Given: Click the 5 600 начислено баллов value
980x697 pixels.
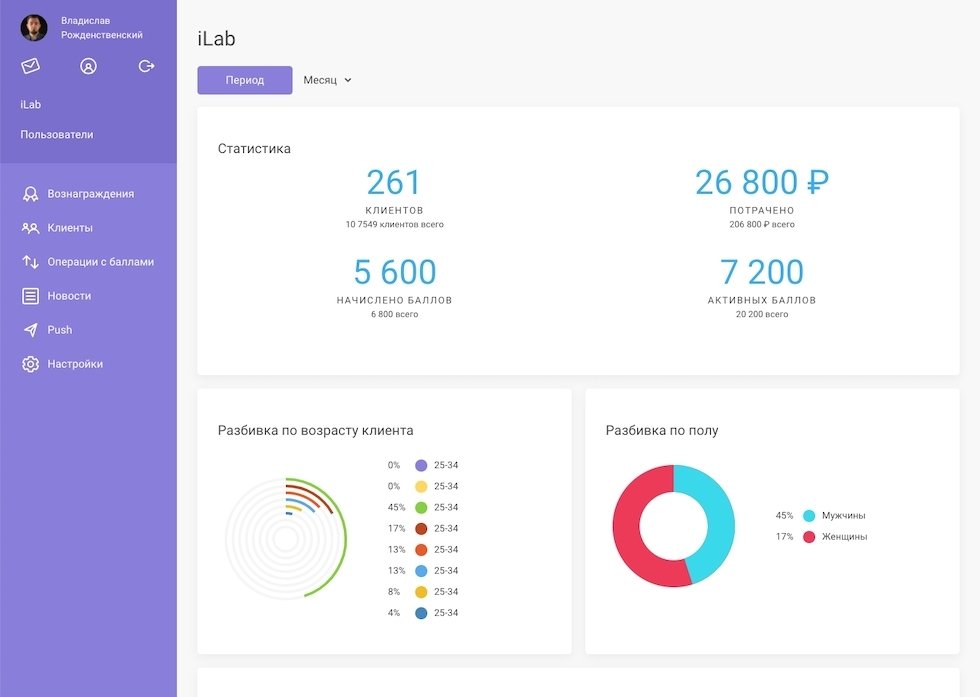Looking at the screenshot, I should [x=394, y=272].
